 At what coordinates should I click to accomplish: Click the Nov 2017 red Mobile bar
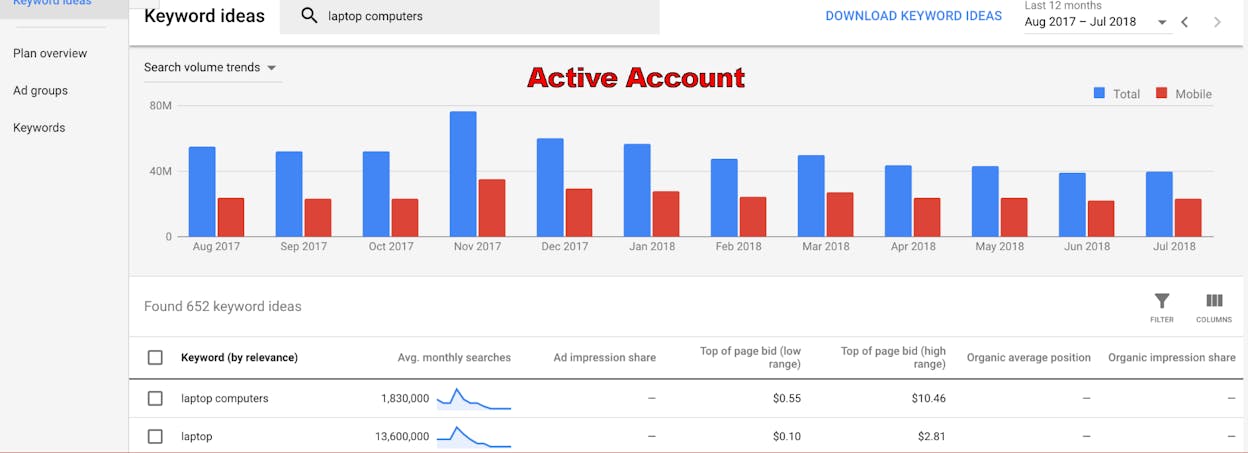coord(492,208)
